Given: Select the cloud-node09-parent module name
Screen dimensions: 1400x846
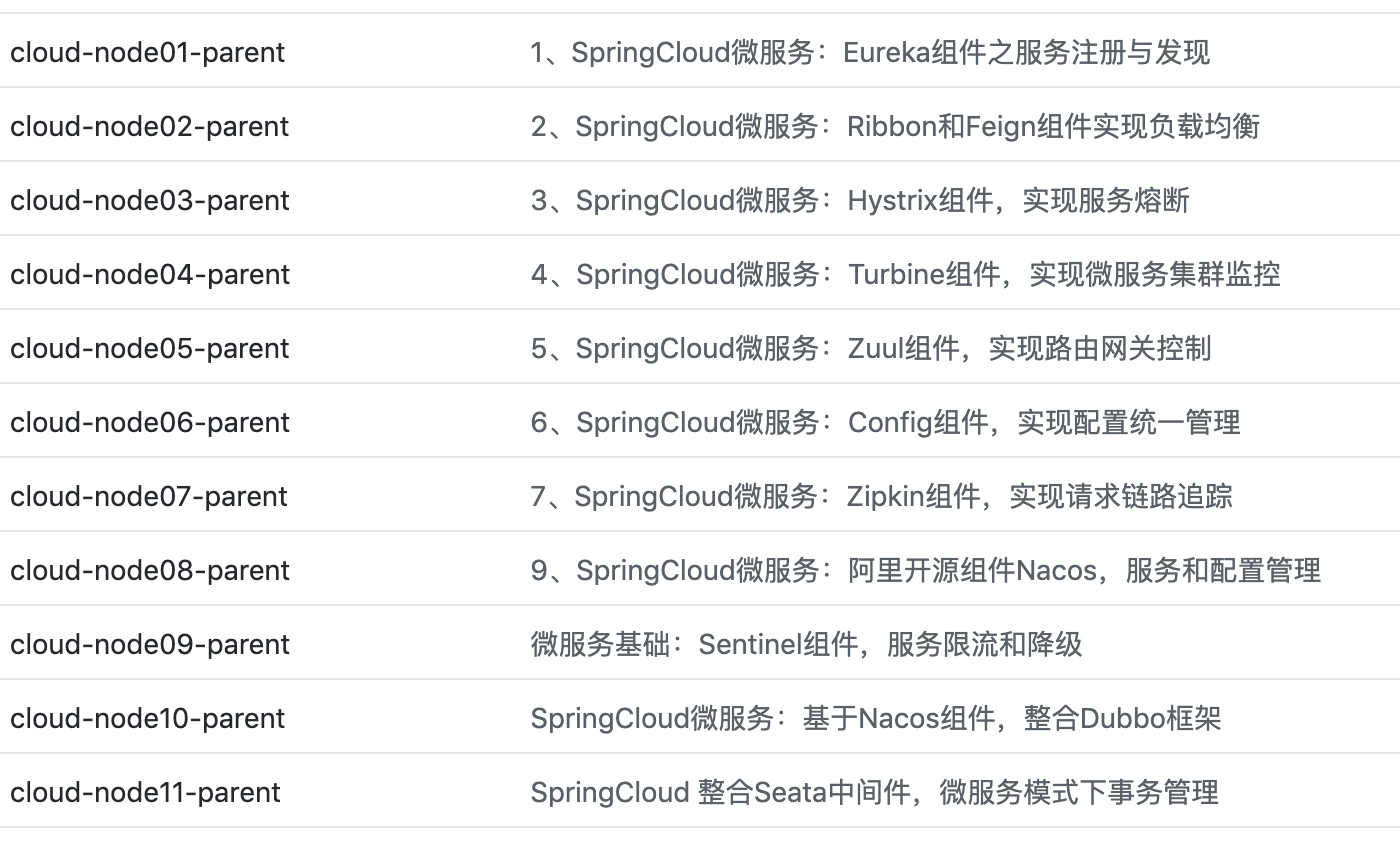Looking at the screenshot, I should 150,644.
